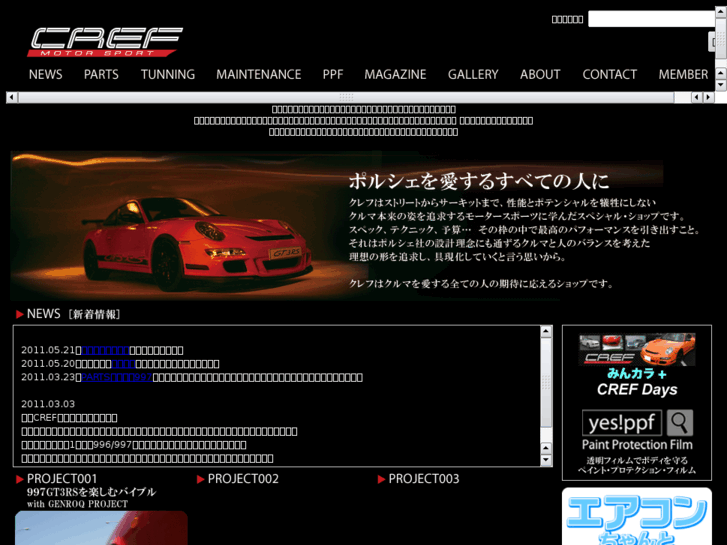Open the link in the 2011.05.21 news entry
This screenshot has height=545, width=727.
[x=105, y=350]
